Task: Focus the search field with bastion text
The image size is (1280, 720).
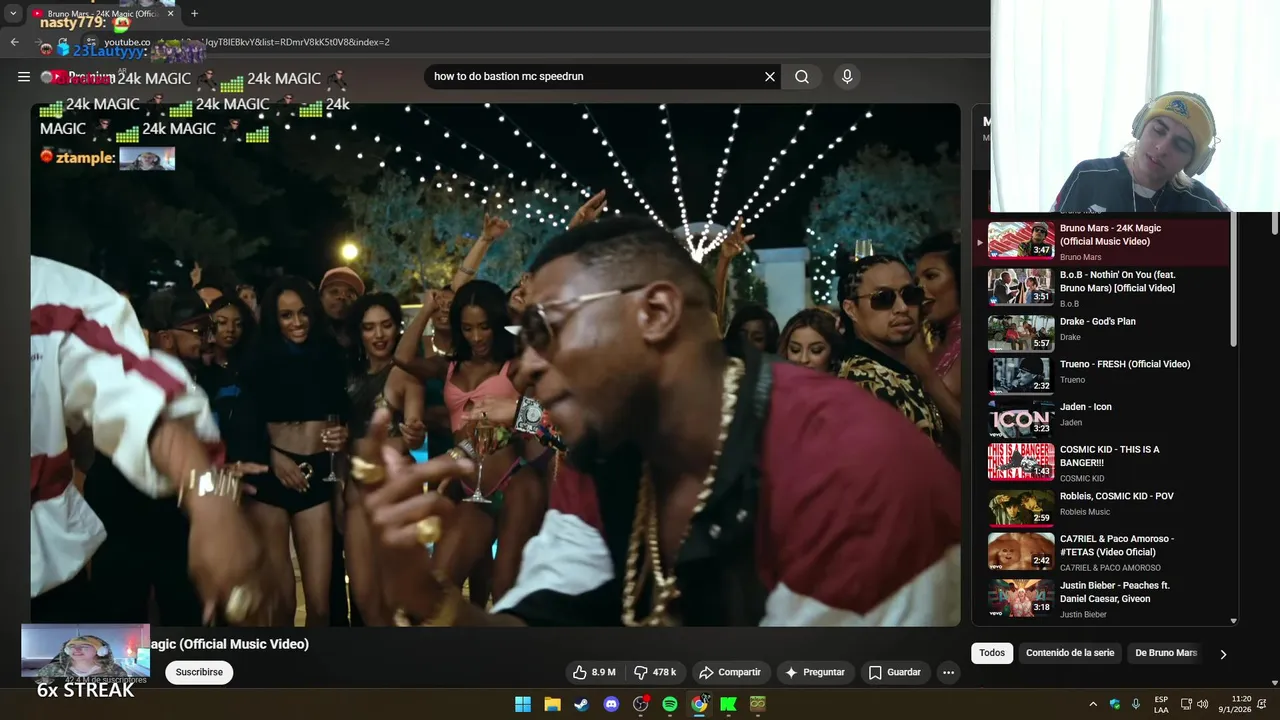Action: tap(595, 77)
